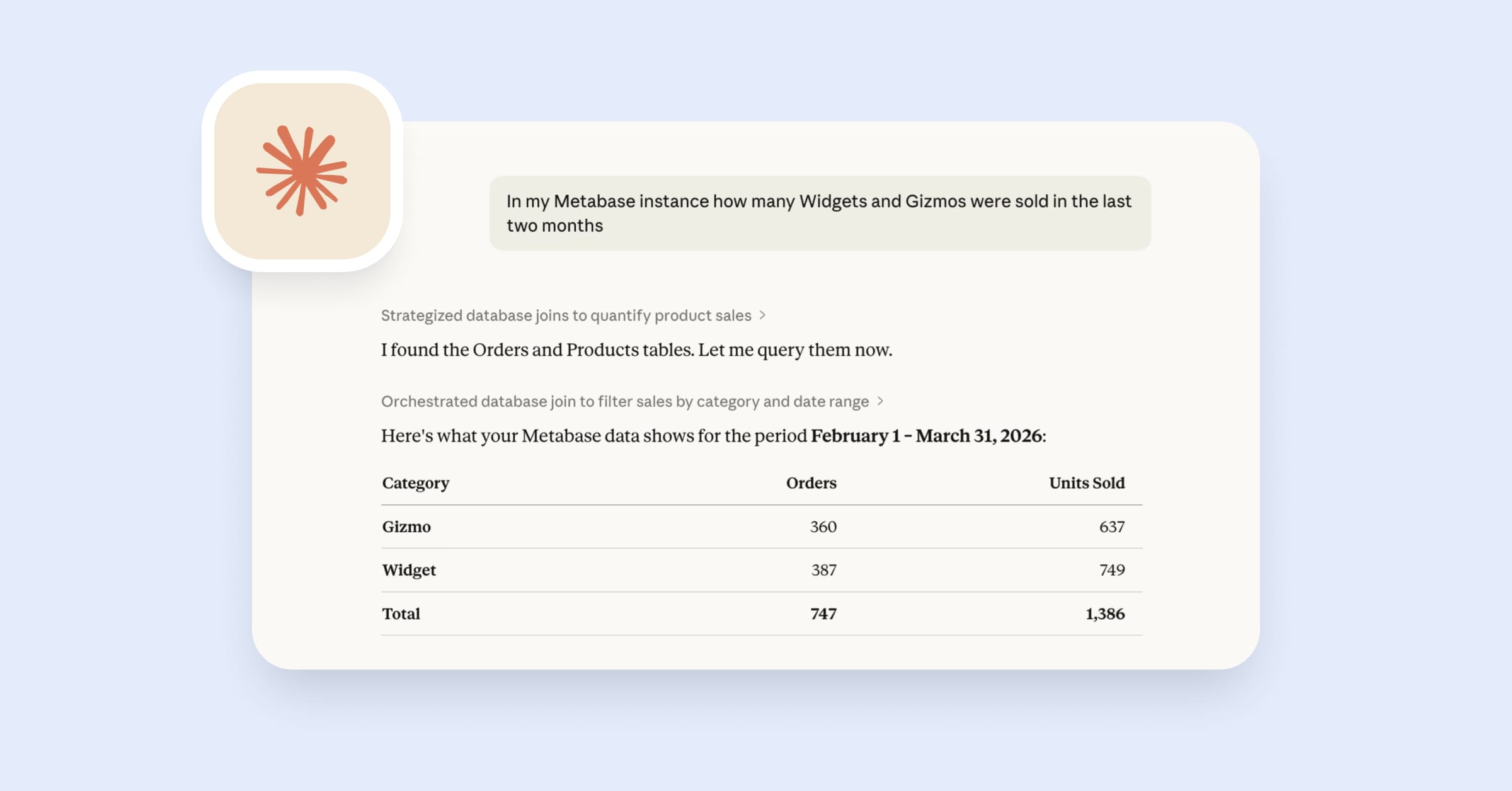Click the "Units Sold" column header
Screen dimensions: 1512x791
click(1086, 483)
